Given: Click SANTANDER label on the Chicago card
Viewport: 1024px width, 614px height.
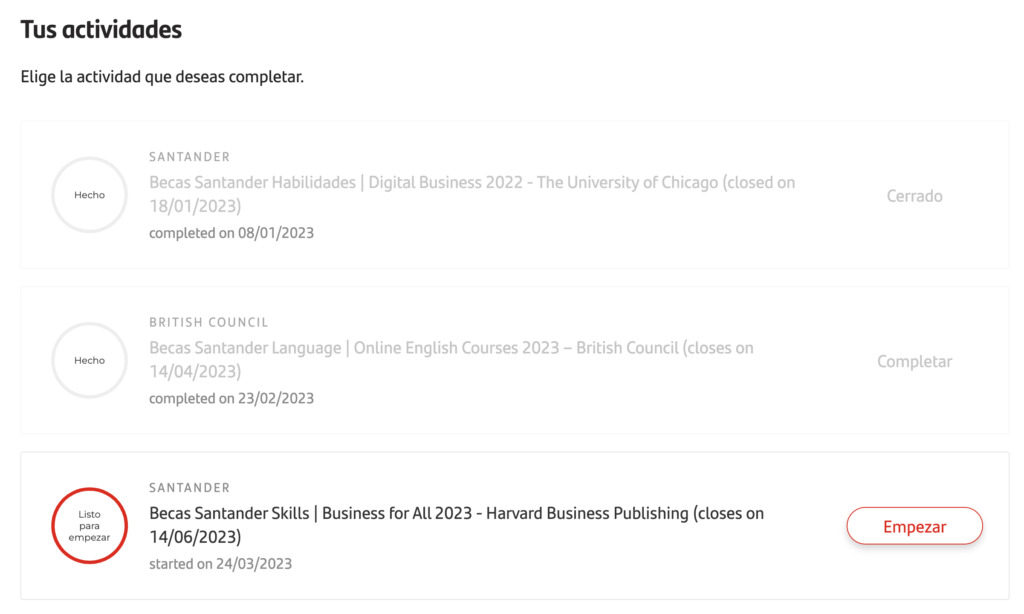Looking at the screenshot, I should [189, 157].
